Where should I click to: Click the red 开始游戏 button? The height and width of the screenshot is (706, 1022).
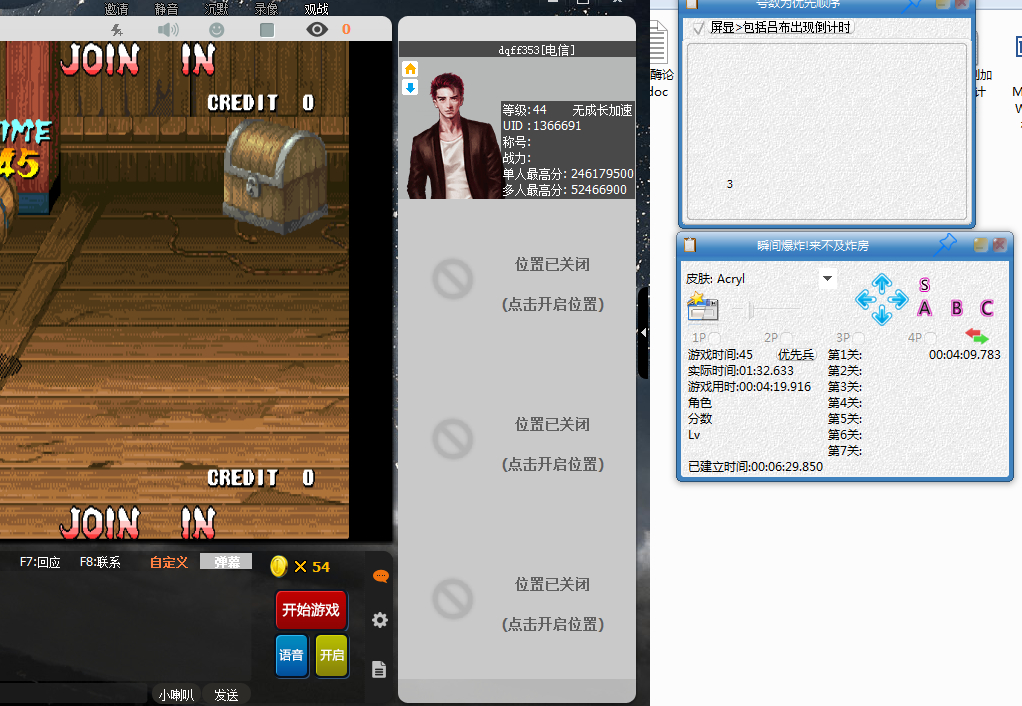311,610
